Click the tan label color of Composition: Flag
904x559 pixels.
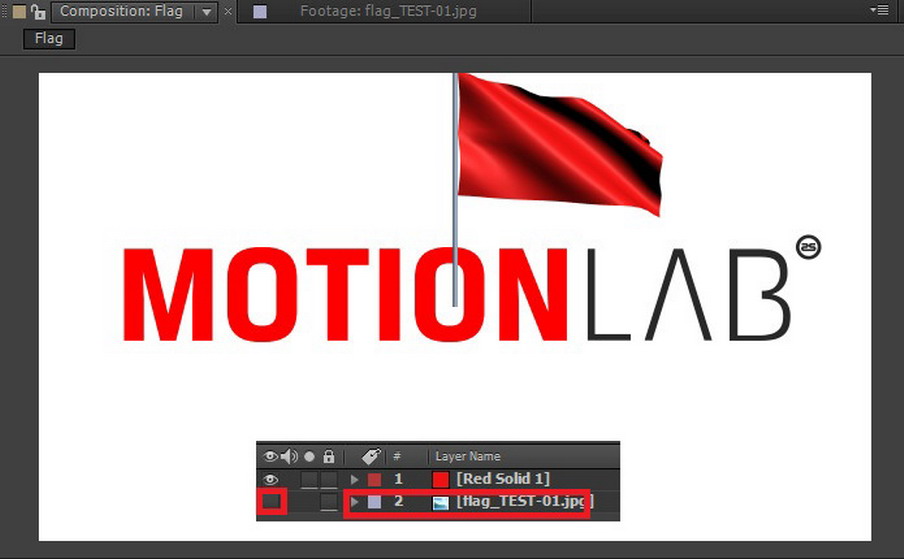(19, 12)
